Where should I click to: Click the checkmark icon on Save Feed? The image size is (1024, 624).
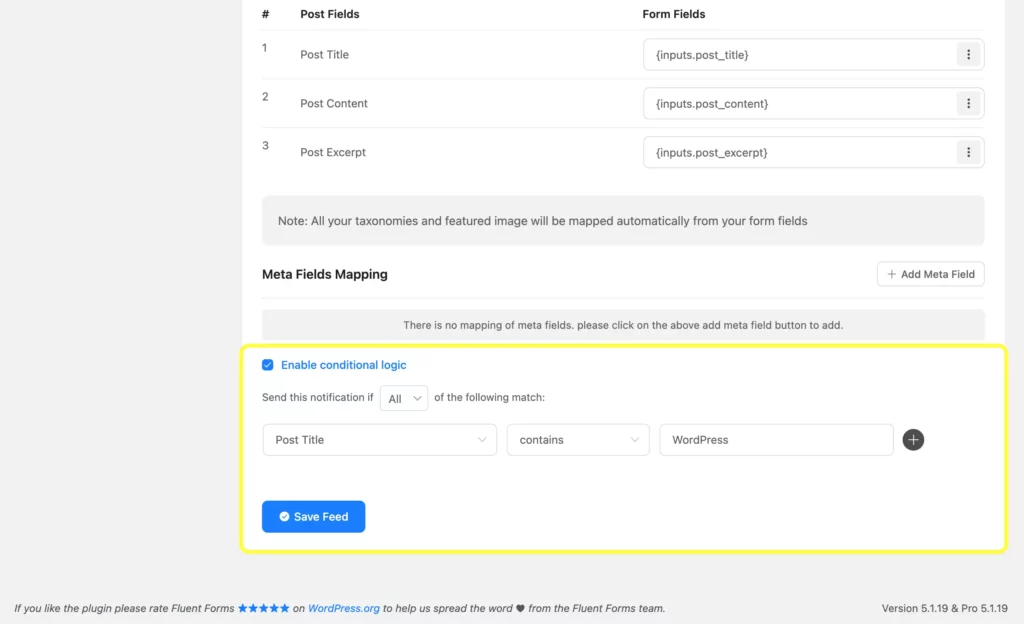(285, 516)
